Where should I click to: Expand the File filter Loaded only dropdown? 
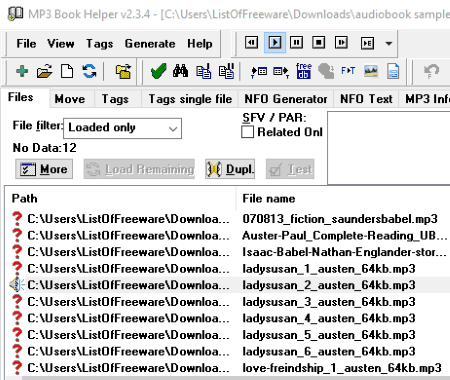point(122,128)
